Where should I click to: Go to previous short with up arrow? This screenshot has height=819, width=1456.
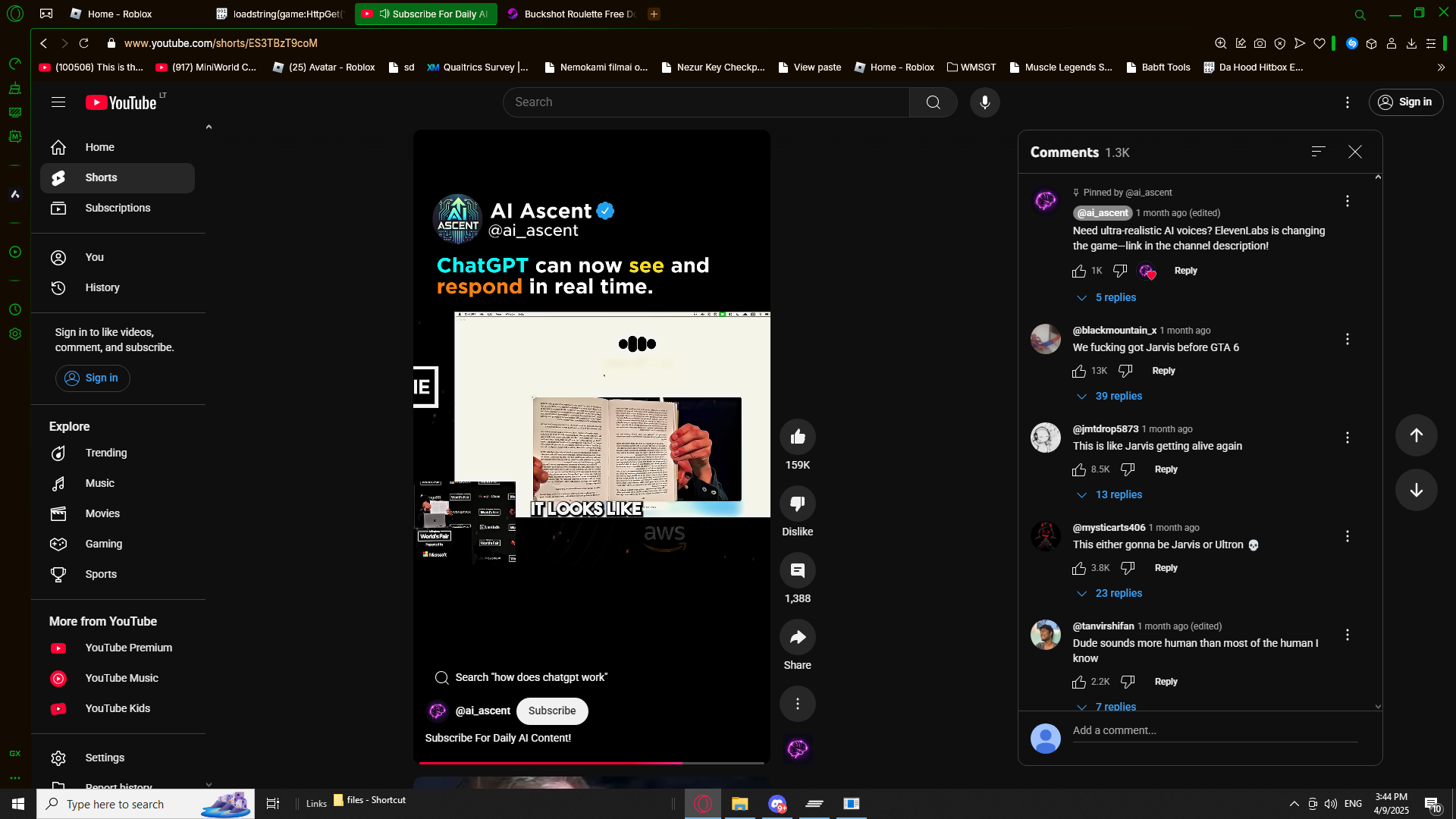coord(1416,435)
